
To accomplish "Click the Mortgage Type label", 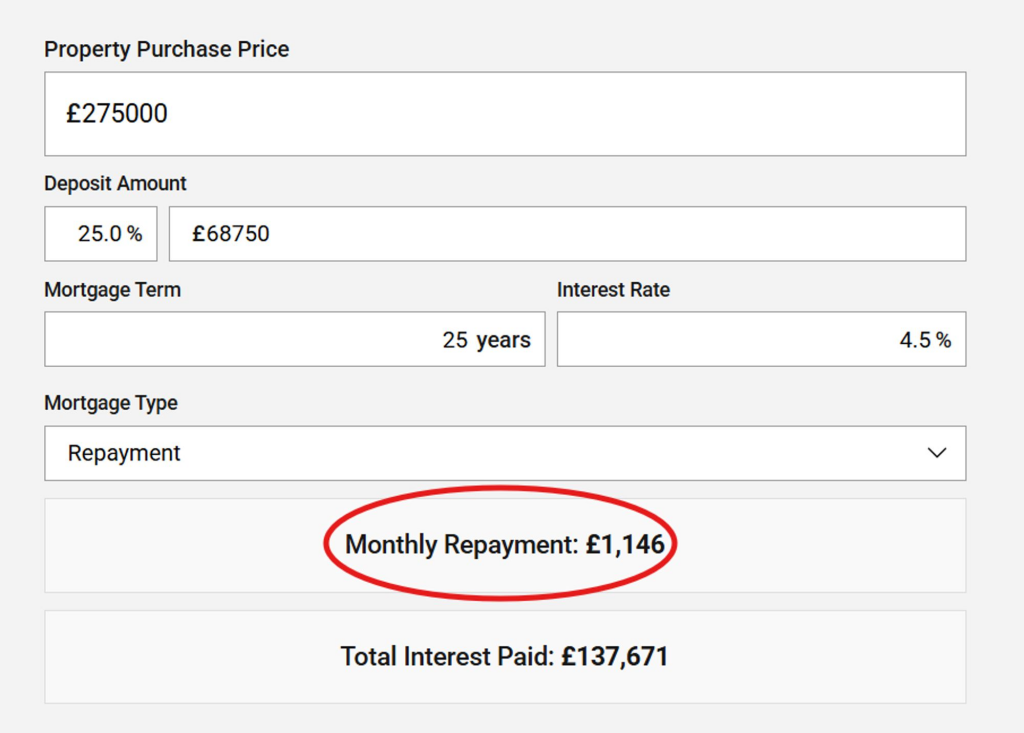I will (x=110, y=403).
